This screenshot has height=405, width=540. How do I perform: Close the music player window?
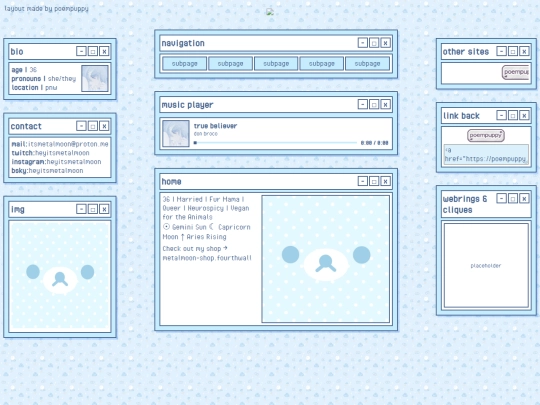click(385, 104)
